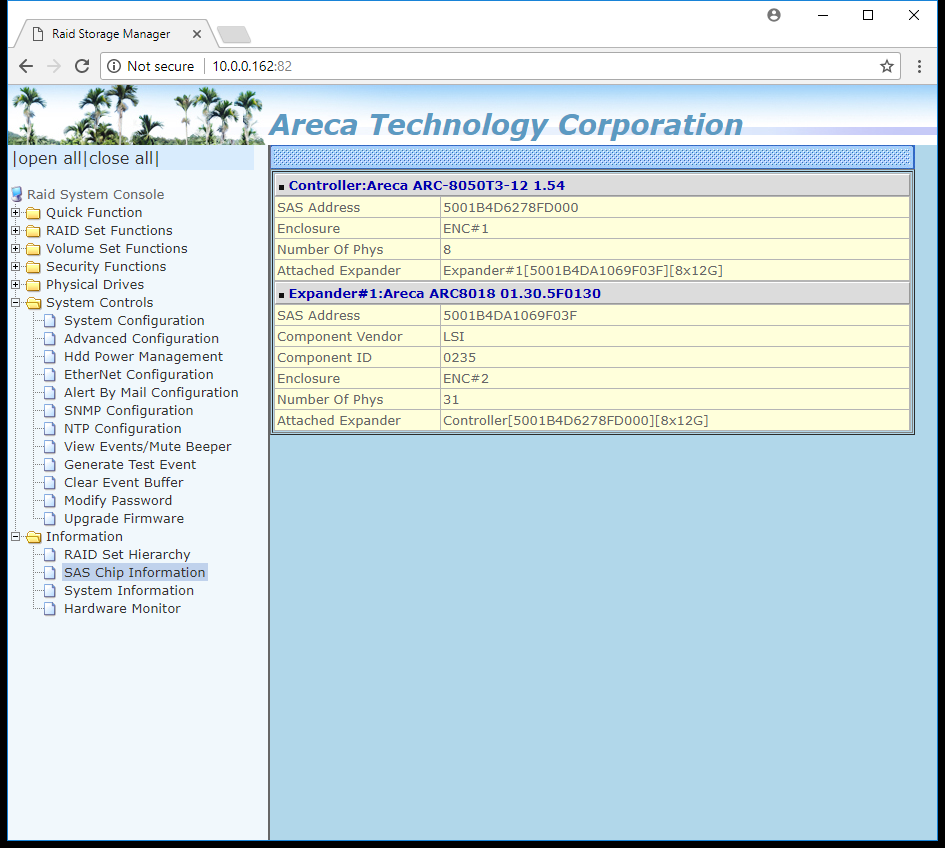Collapse the System Controls node

16,303
